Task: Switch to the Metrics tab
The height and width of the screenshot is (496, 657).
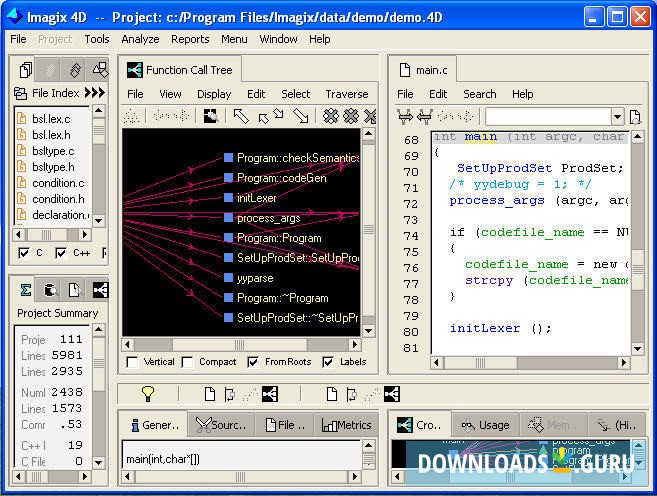Action: click(346, 425)
